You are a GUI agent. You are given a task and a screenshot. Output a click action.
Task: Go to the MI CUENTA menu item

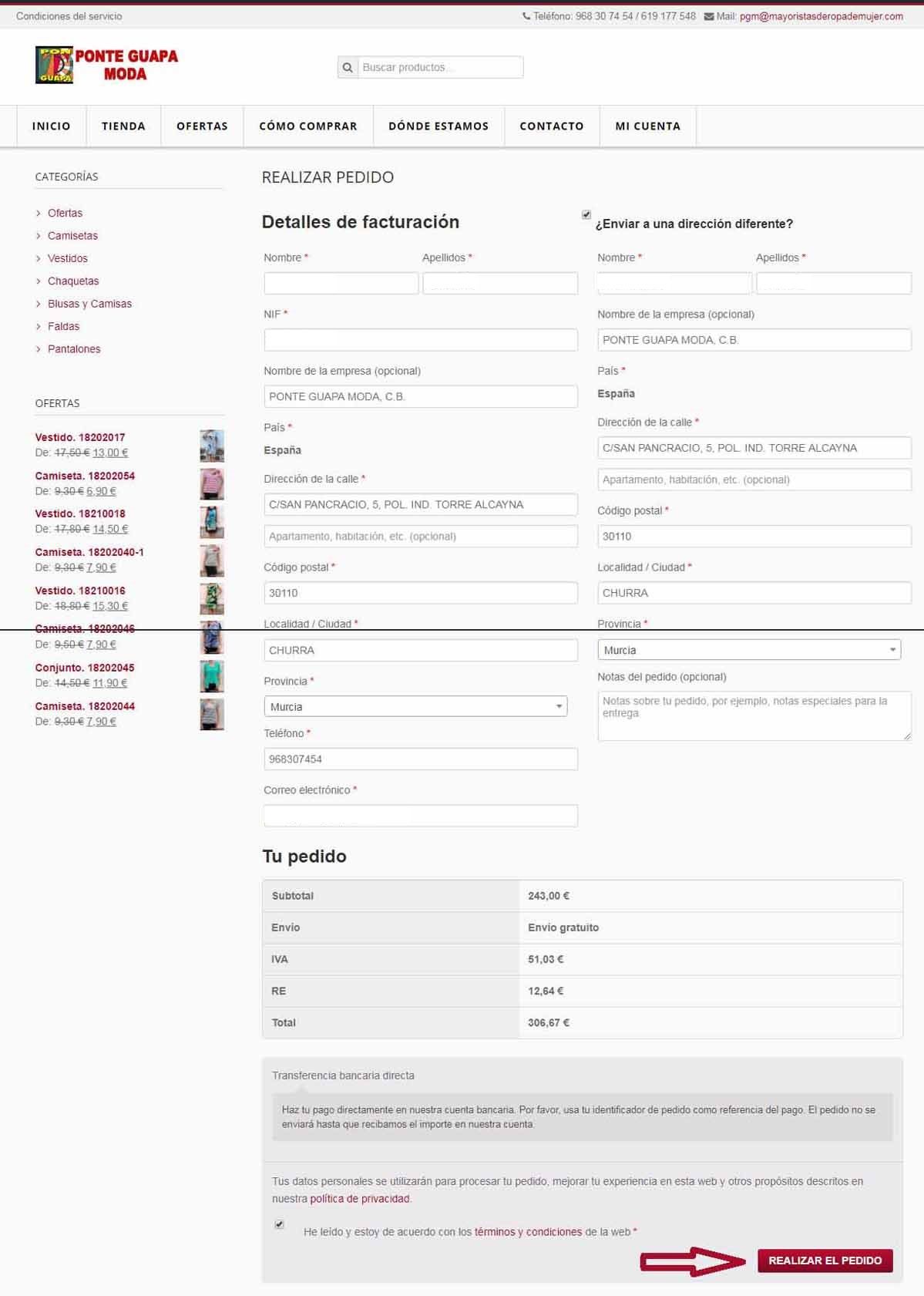coord(648,126)
